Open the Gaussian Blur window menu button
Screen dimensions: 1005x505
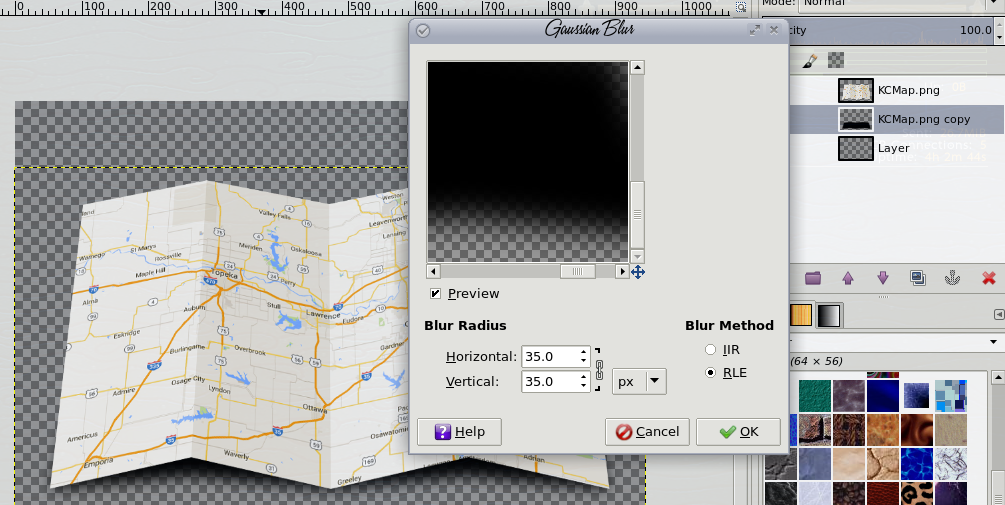pyautogui.click(x=423, y=30)
